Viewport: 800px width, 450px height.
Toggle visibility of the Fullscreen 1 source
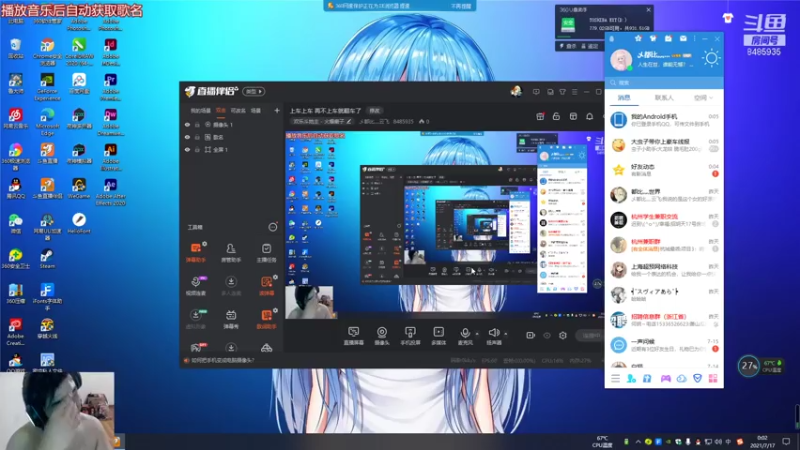click(187, 149)
